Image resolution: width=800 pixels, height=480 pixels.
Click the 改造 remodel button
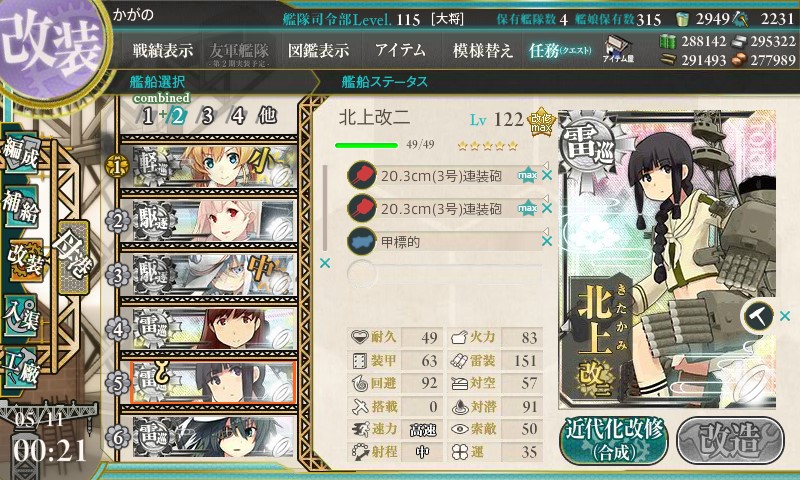click(730, 440)
